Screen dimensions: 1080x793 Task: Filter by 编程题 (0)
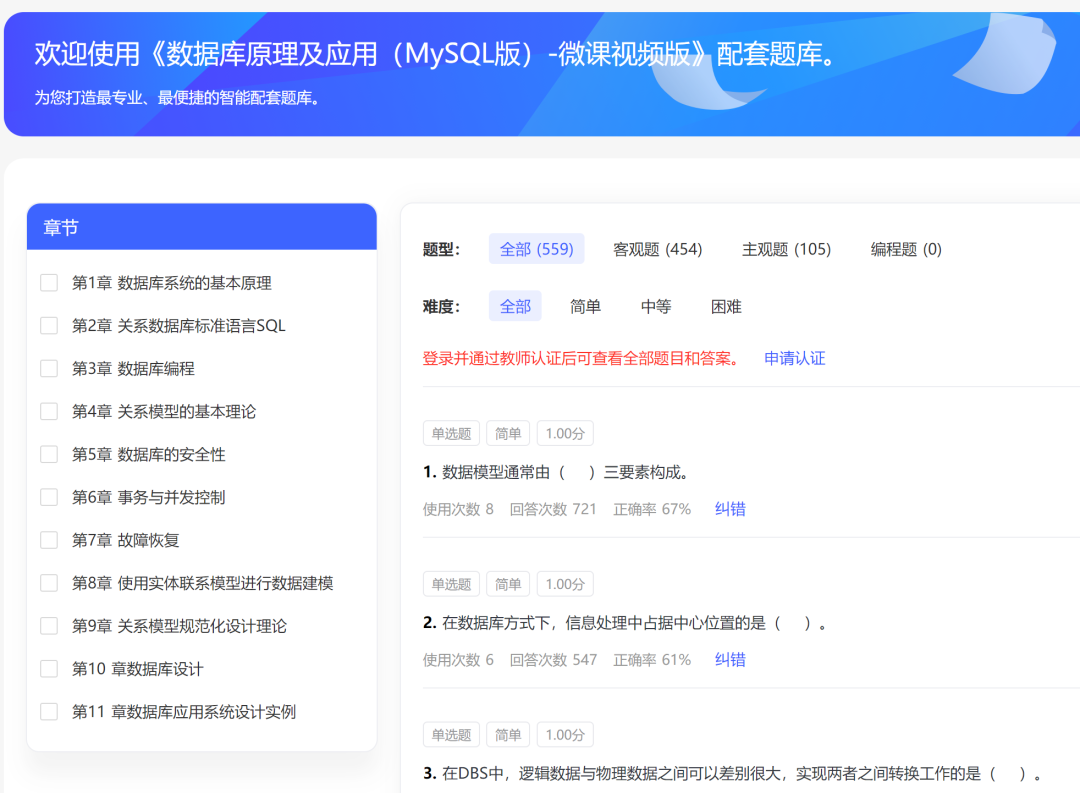click(x=906, y=249)
